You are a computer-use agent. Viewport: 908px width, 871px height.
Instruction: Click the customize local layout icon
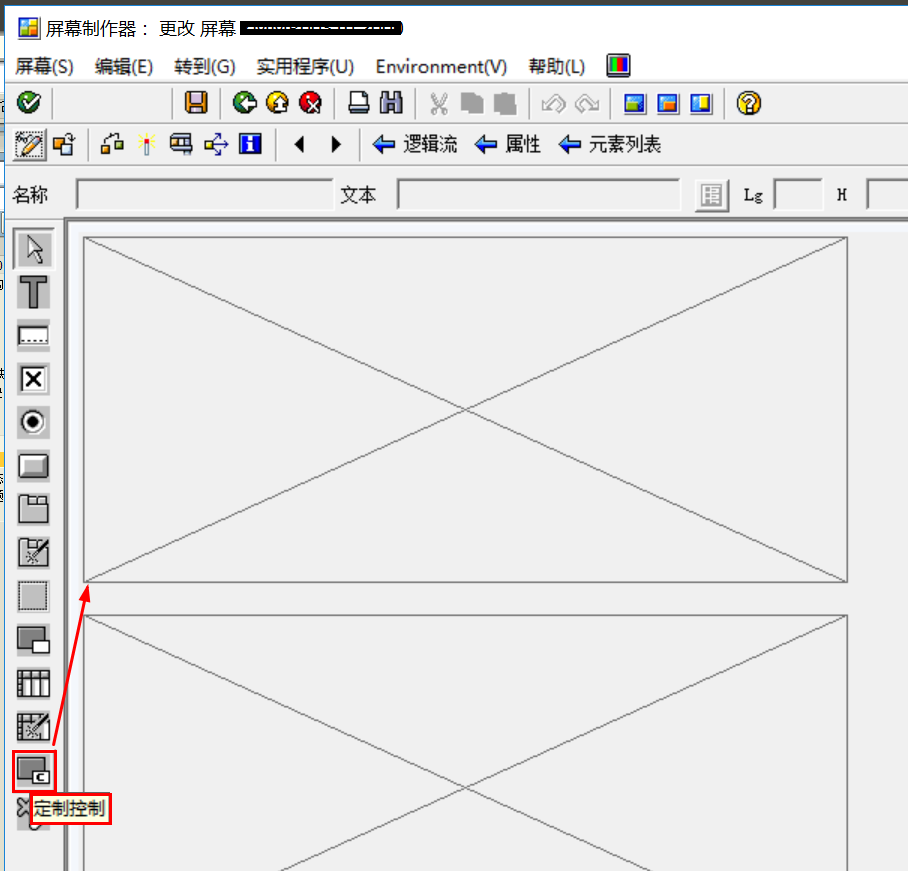click(618, 65)
